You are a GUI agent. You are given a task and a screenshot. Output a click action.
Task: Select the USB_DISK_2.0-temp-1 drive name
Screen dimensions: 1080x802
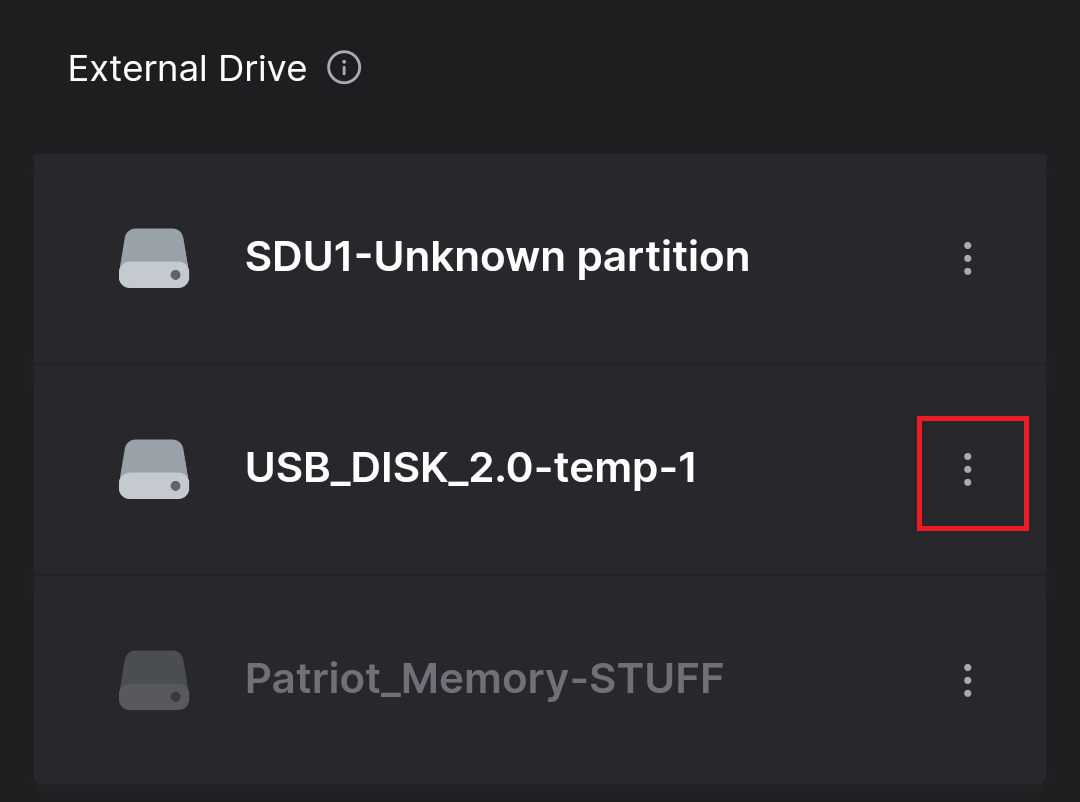(x=471, y=468)
